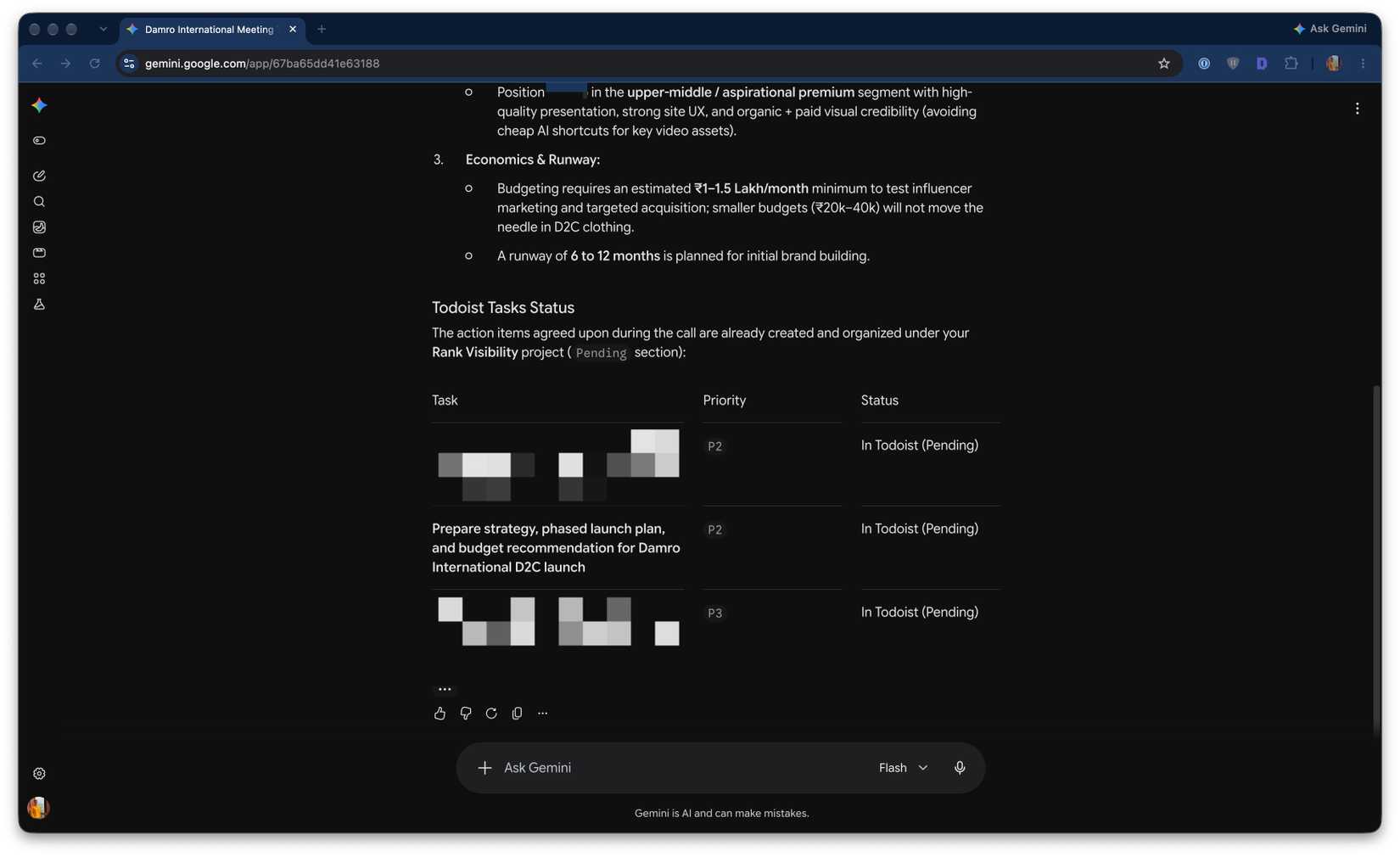Regenerate the response with redo icon
The height and width of the screenshot is (857, 1400).
(x=491, y=714)
